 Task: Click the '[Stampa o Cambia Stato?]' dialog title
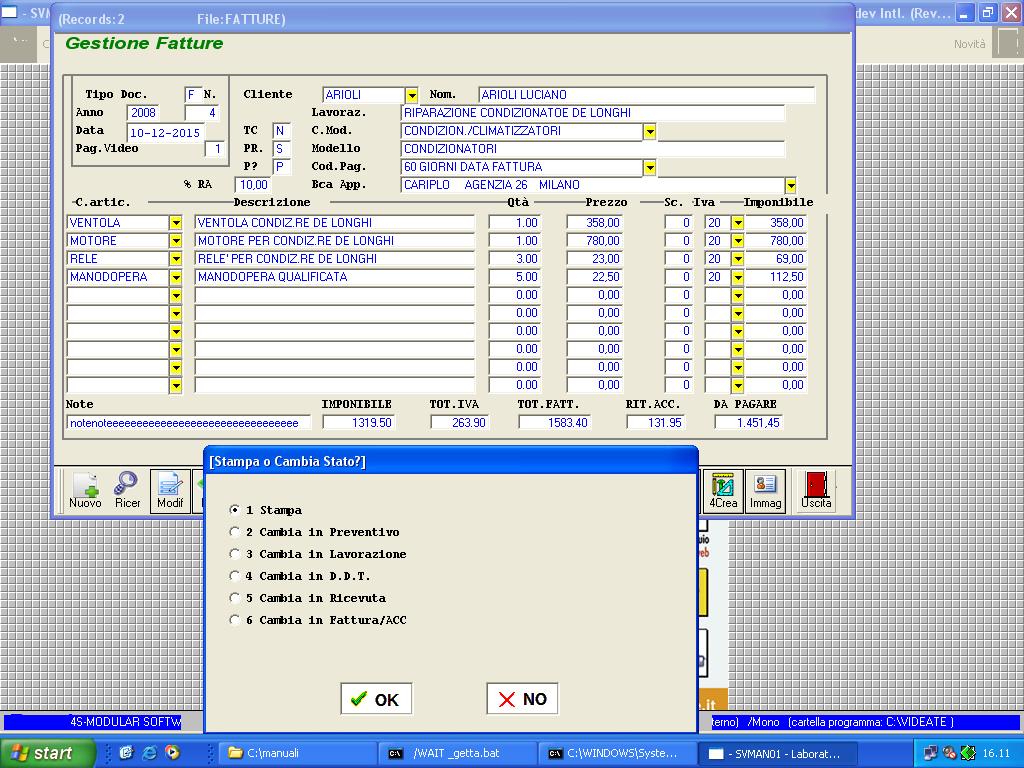click(287, 462)
